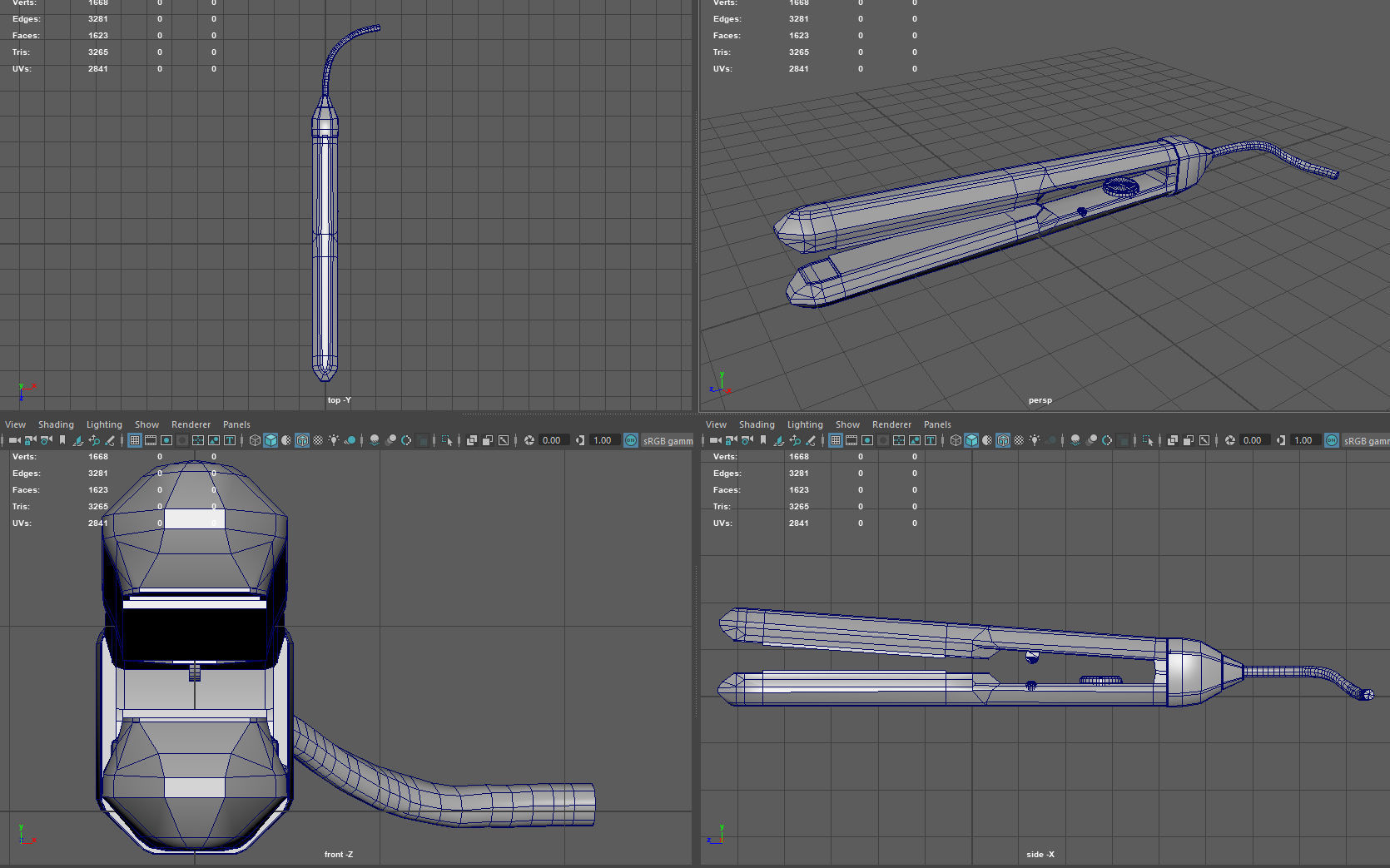1390x868 pixels.
Task: Click Exposure icon in front view toolbar
Action: (529, 440)
